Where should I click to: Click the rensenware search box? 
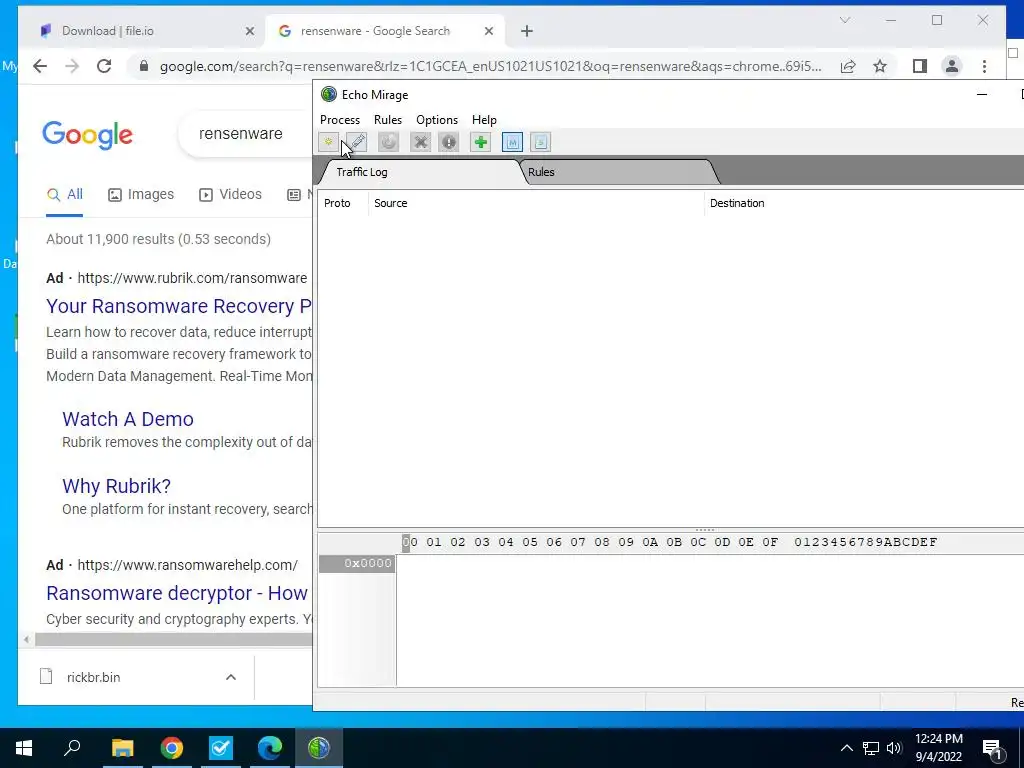coord(246,134)
